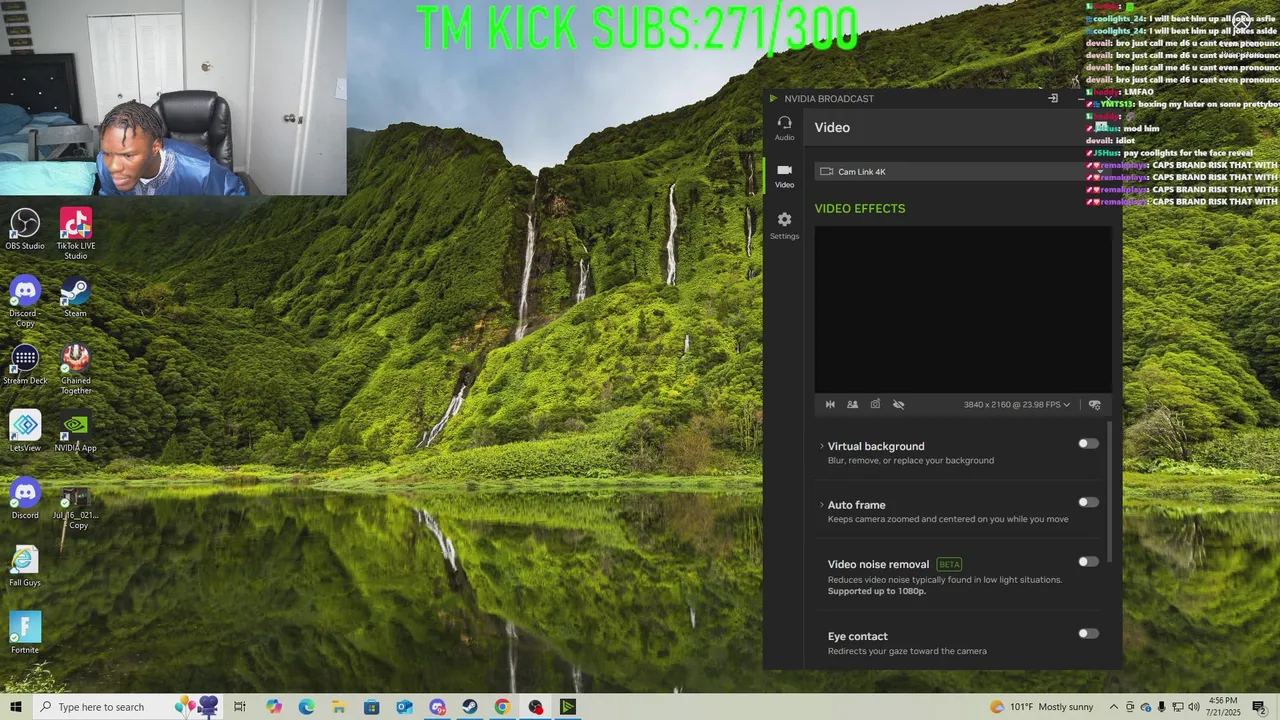Open the OBS Studio desktop icon
This screenshot has width=1280, height=720.
point(25,229)
